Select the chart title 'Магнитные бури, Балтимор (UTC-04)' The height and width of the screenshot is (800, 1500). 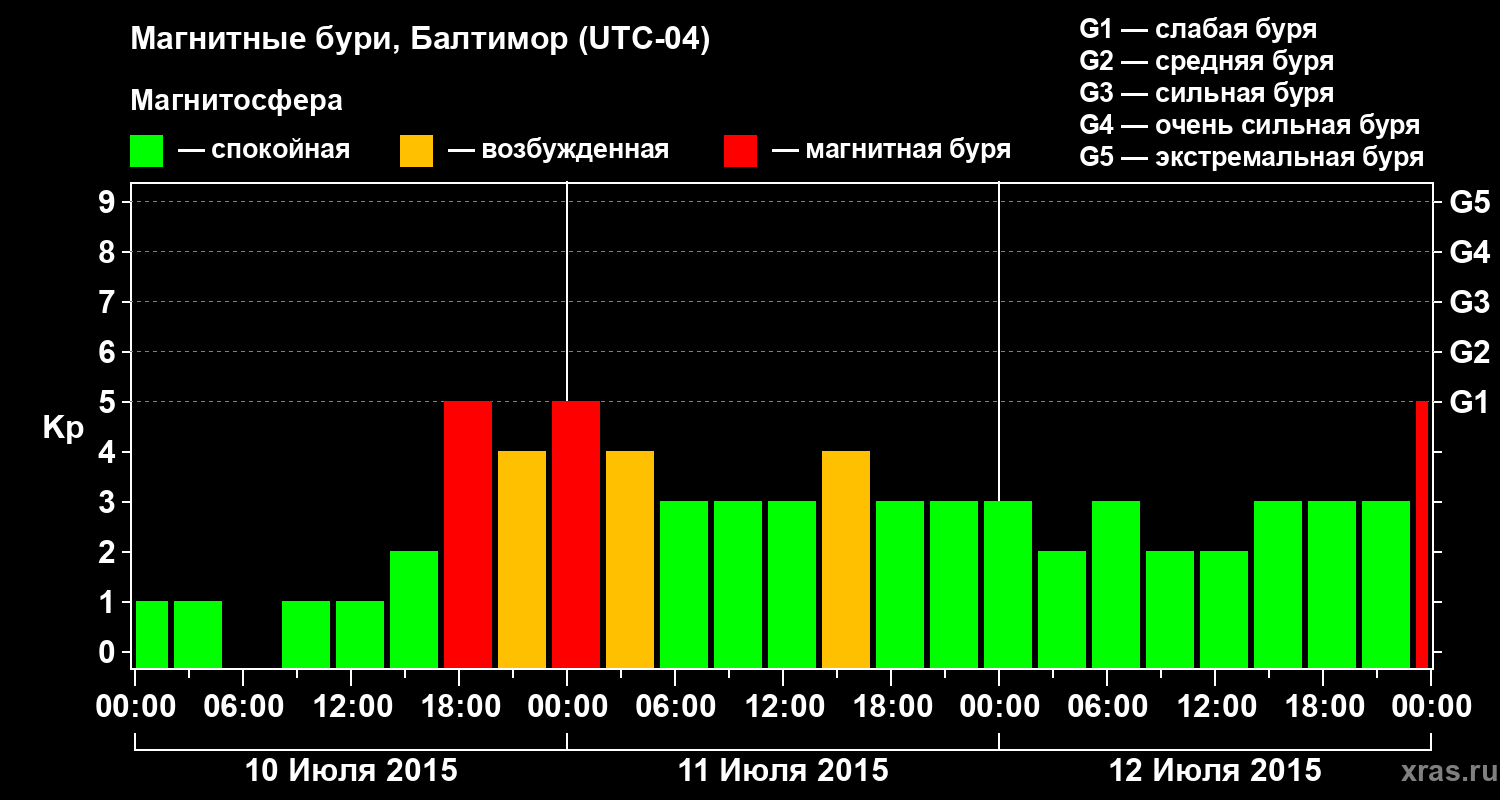[x=420, y=41]
